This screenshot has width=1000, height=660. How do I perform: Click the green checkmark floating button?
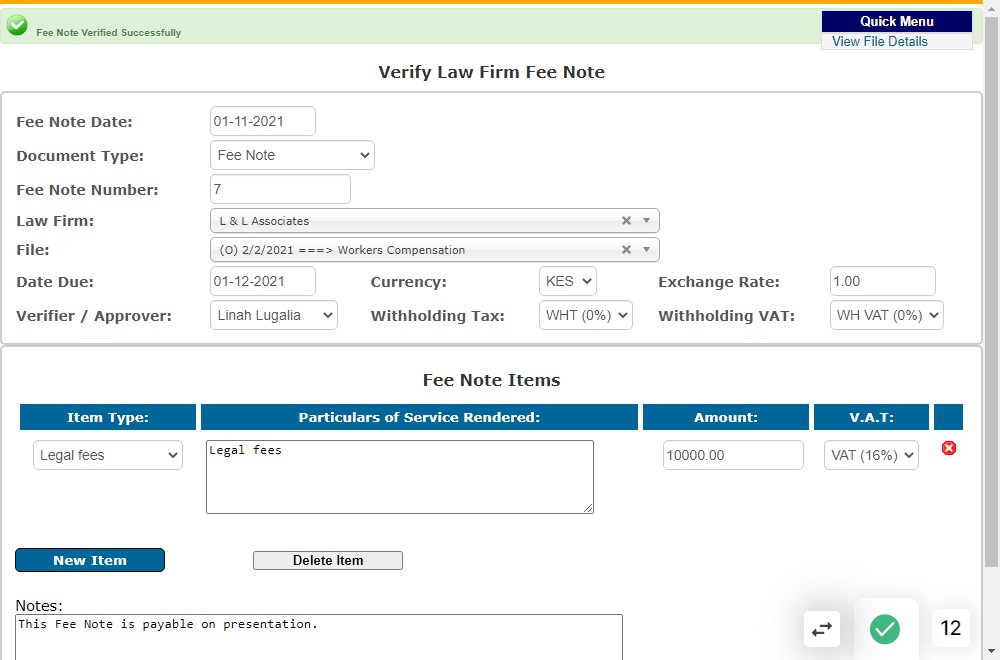click(885, 629)
